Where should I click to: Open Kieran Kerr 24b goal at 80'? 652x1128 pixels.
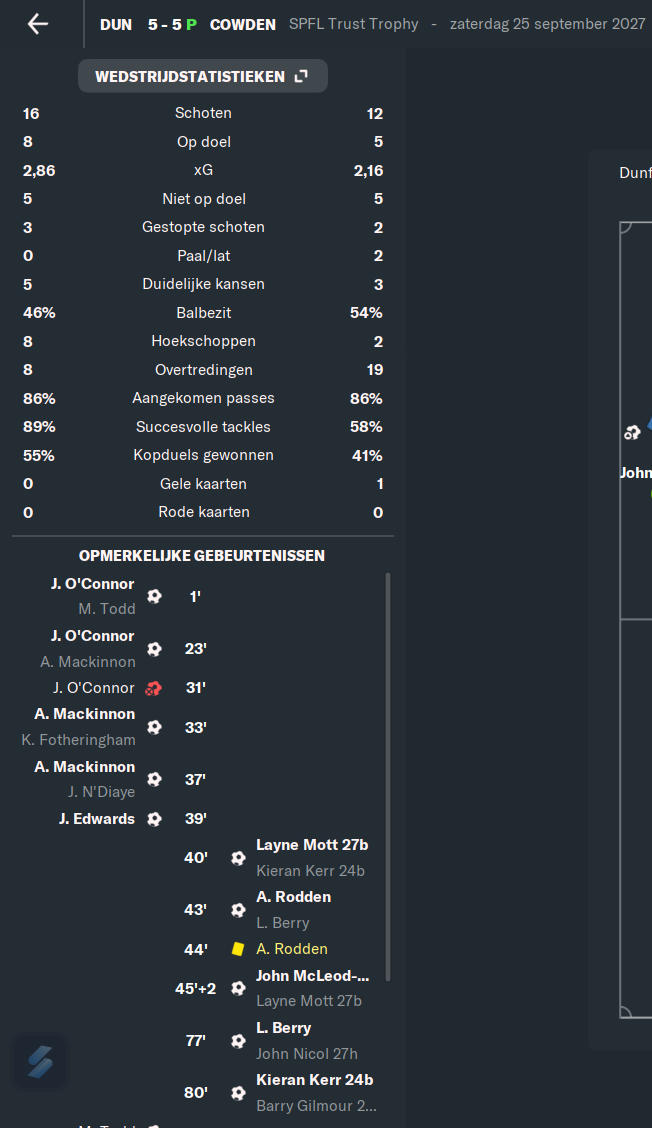314,1080
